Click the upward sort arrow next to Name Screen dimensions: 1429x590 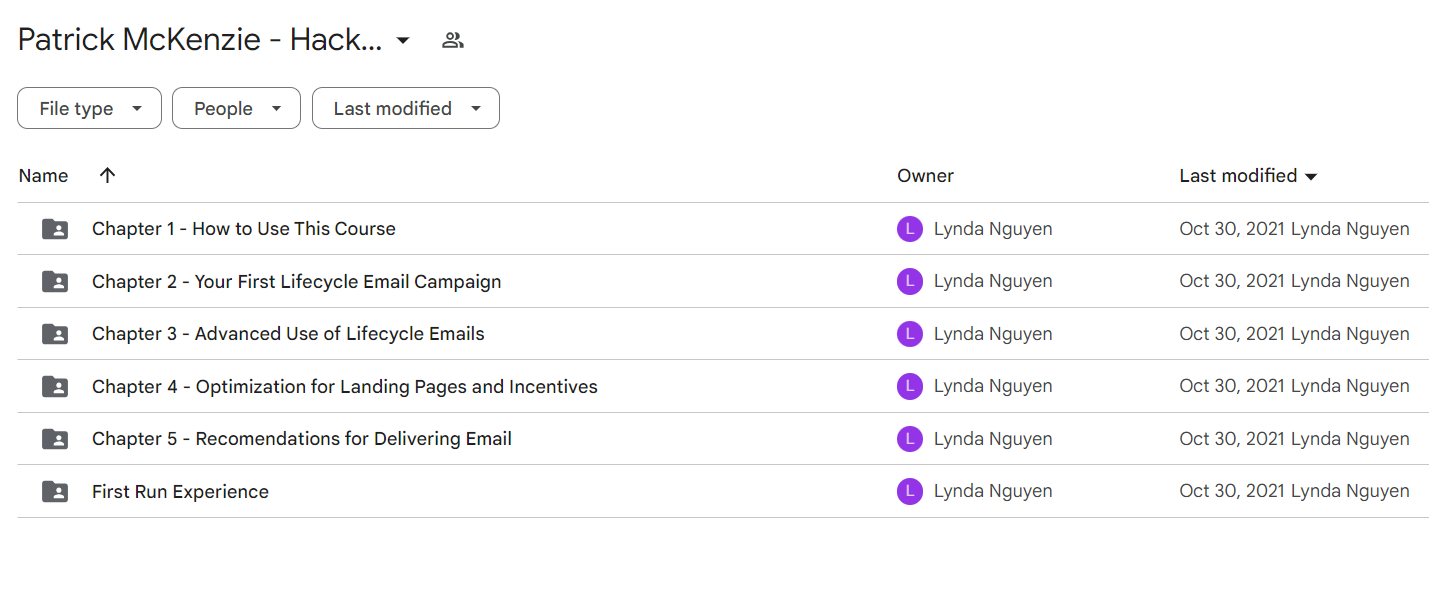pos(108,175)
